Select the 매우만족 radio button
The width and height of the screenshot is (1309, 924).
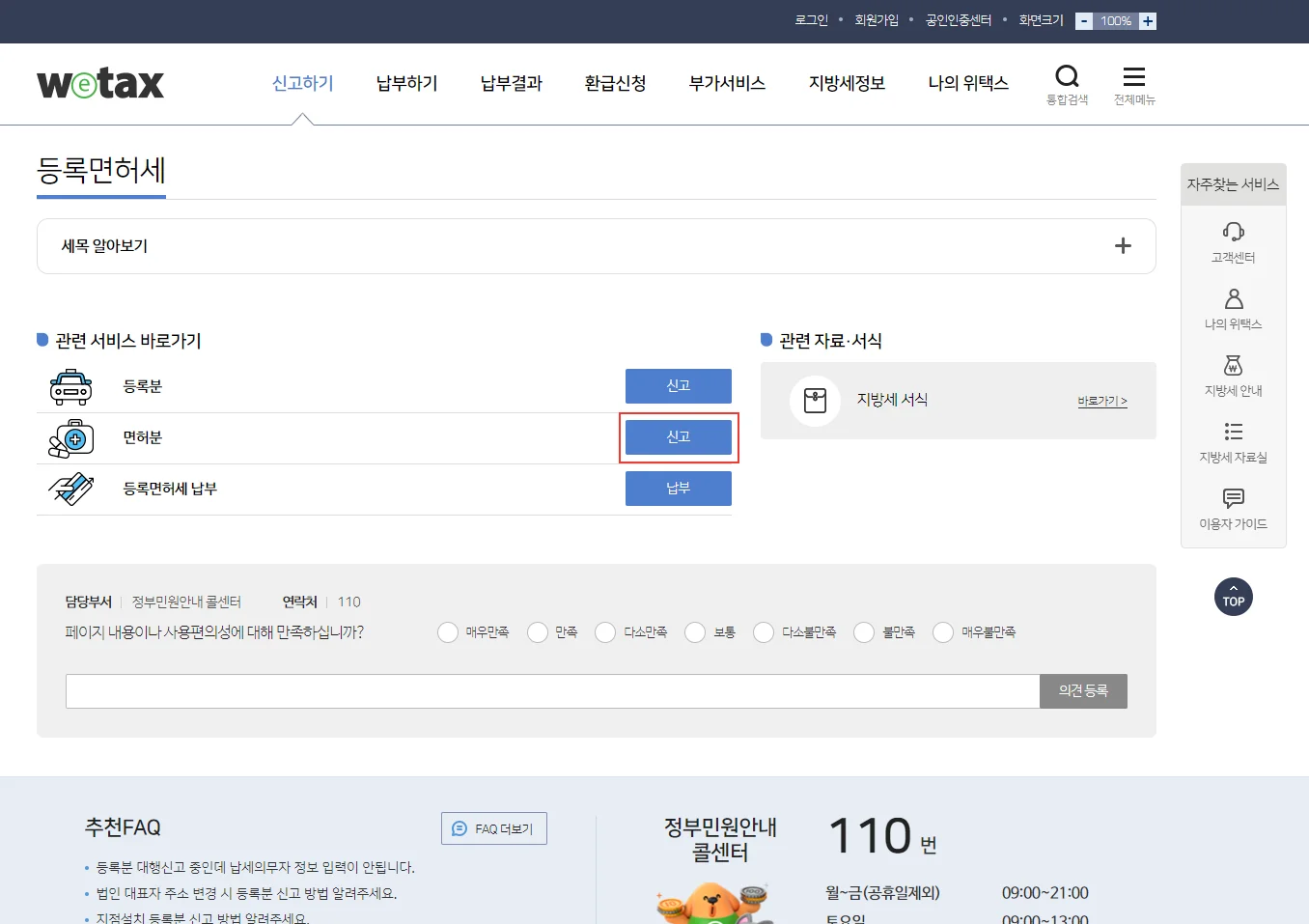[x=448, y=632]
